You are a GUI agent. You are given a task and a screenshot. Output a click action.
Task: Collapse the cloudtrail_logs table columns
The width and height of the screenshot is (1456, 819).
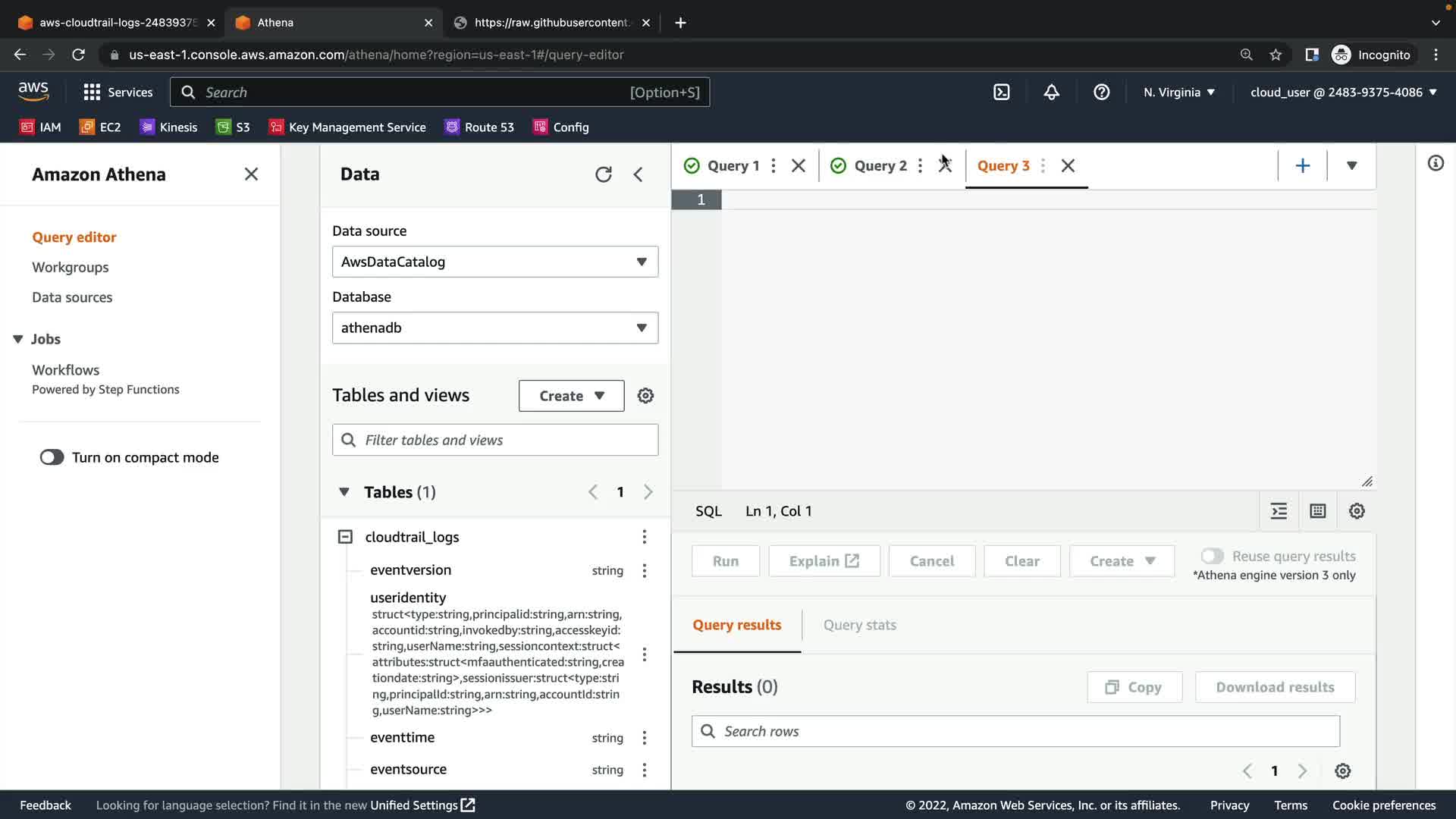[x=345, y=537]
